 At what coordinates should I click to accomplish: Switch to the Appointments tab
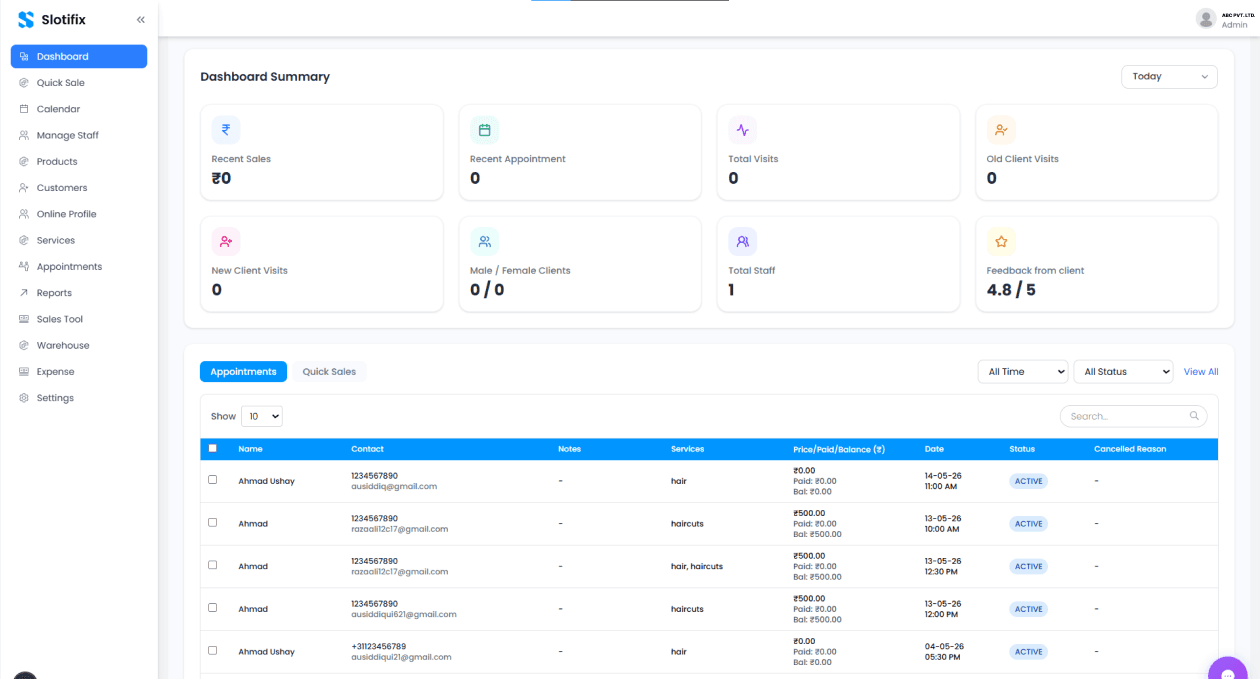[243, 372]
